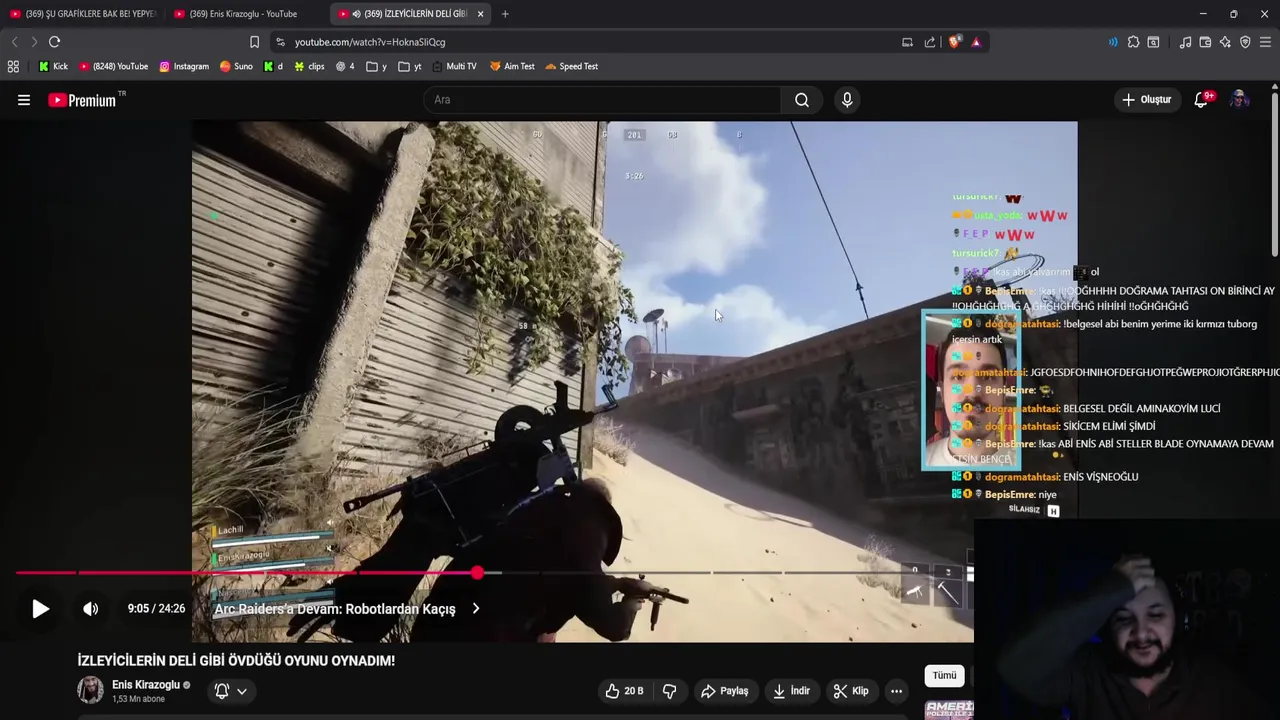Open Brave Rewards triangle icon

[976, 42]
